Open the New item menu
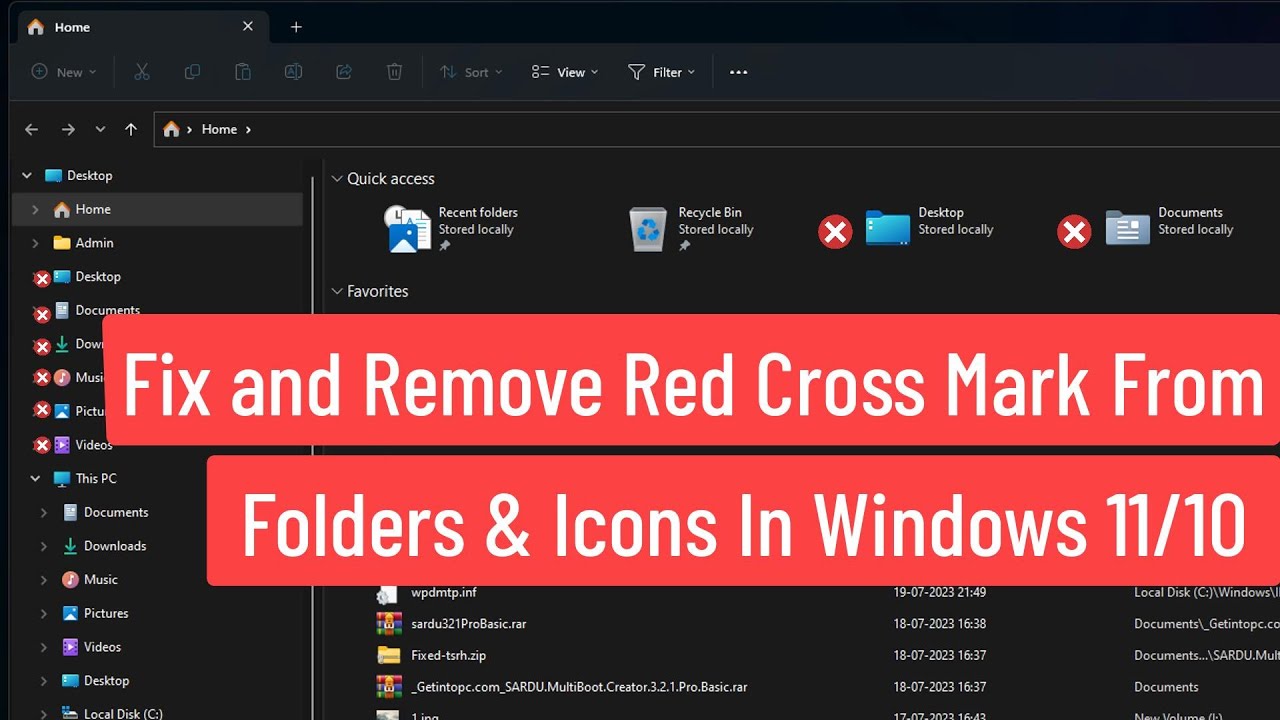Image resolution: width=1280 pixels, height=720 pixels. [x=64, y=72]
